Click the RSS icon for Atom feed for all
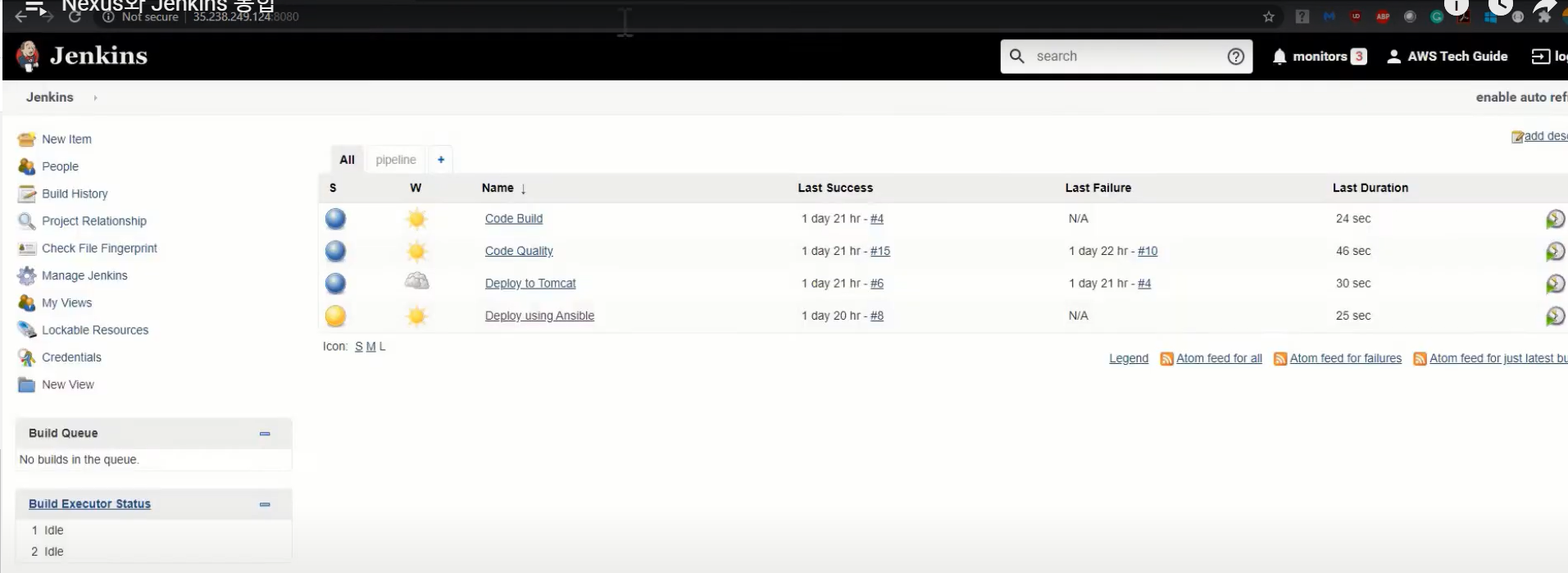This screenshot has height=573, width=1568. [x=1166, y=359]
